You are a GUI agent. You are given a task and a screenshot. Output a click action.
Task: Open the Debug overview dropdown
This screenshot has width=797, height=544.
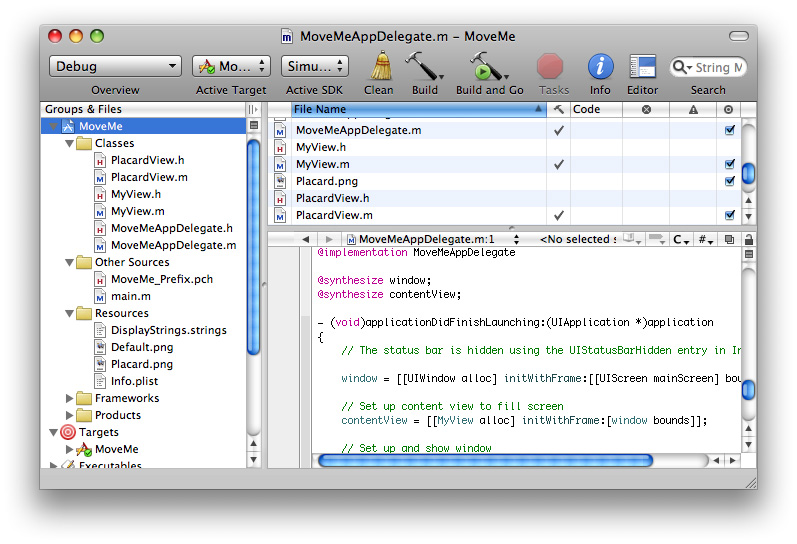[115, 67]
